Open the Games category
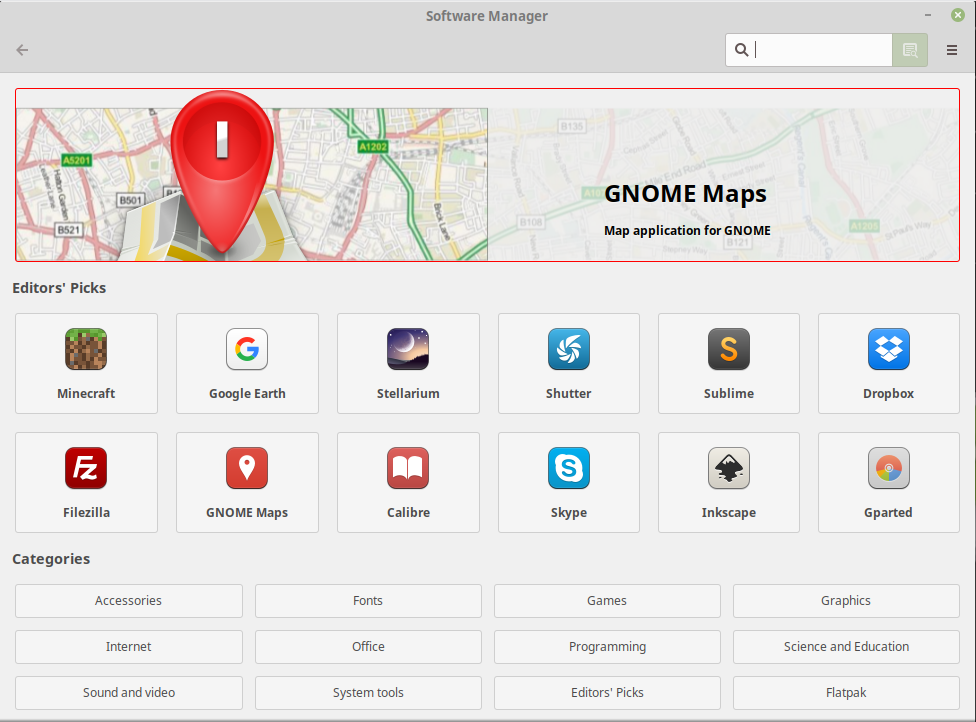This screenshot has width=976, height=722. [607, 601]
